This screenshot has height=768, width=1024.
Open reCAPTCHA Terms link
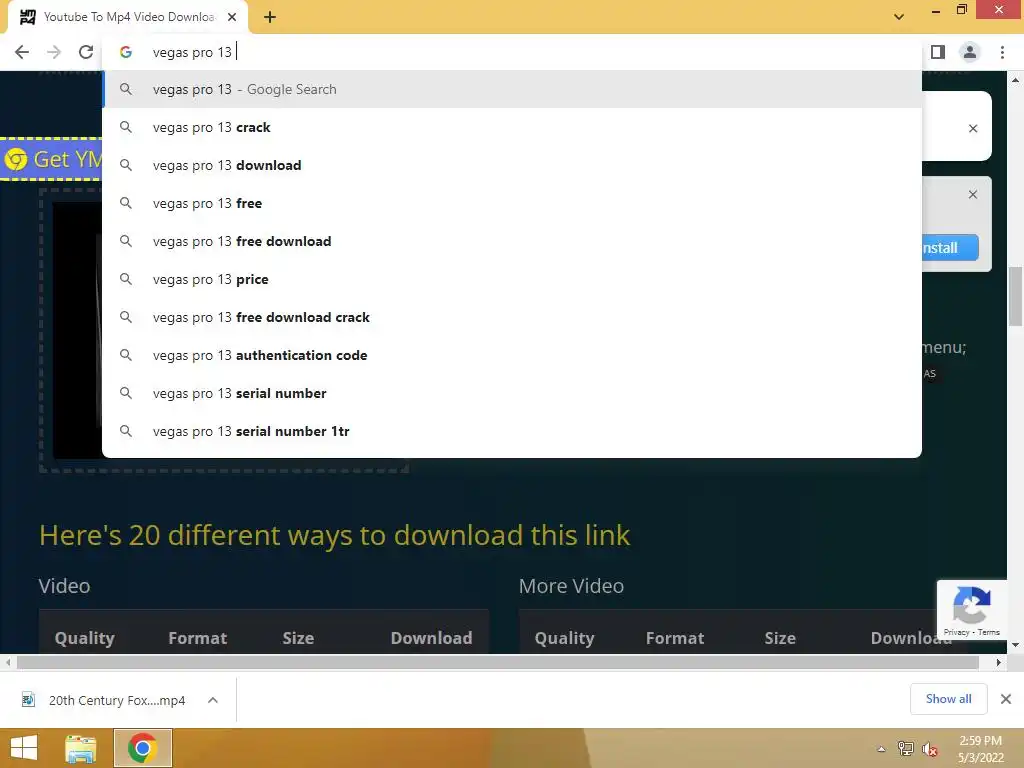point(989,632)
